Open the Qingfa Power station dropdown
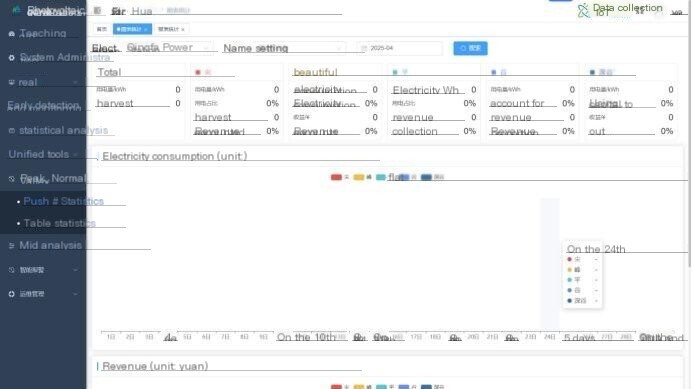 (169, 48)
